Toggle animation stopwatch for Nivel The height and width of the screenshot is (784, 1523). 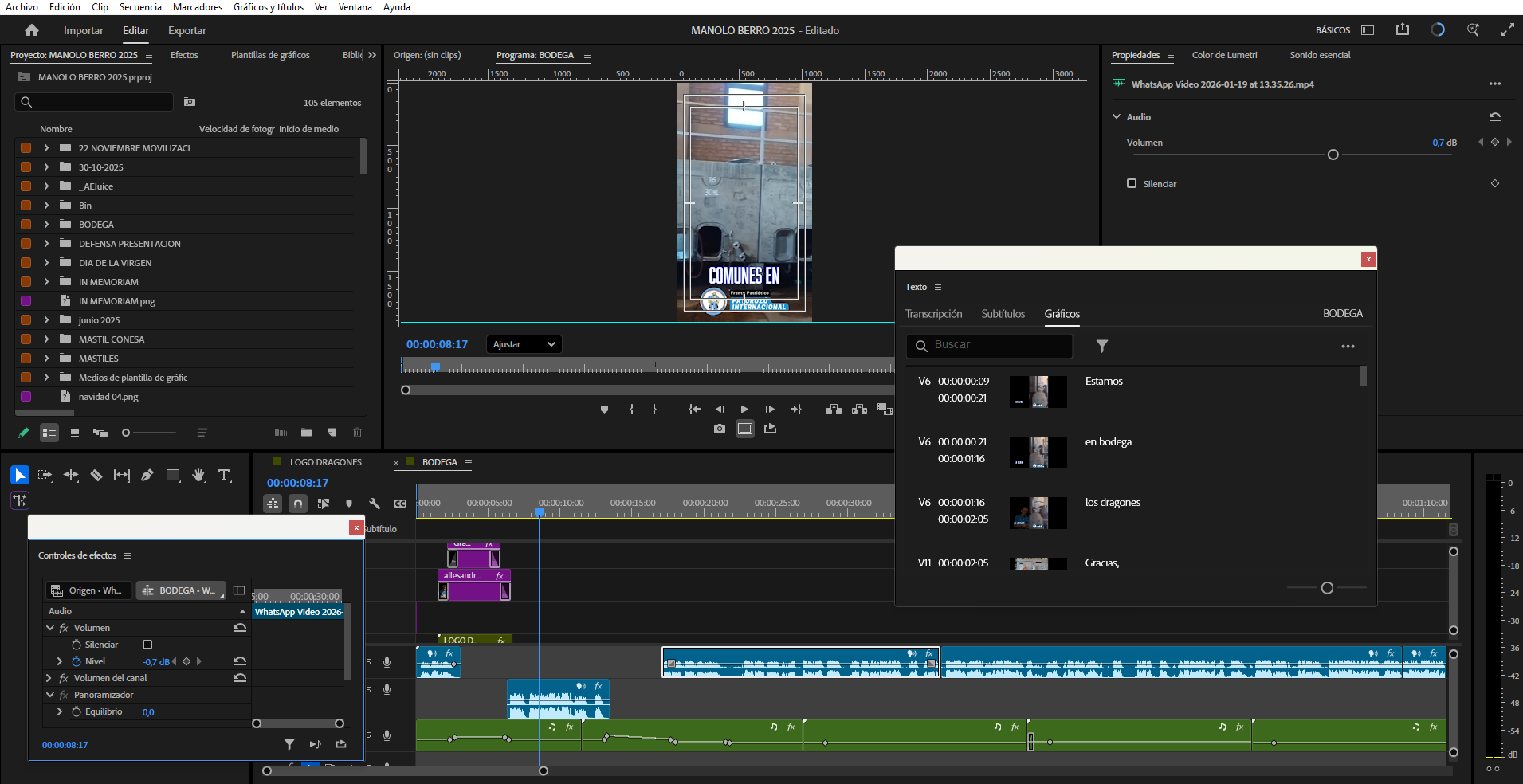click(x=77, y=661)
